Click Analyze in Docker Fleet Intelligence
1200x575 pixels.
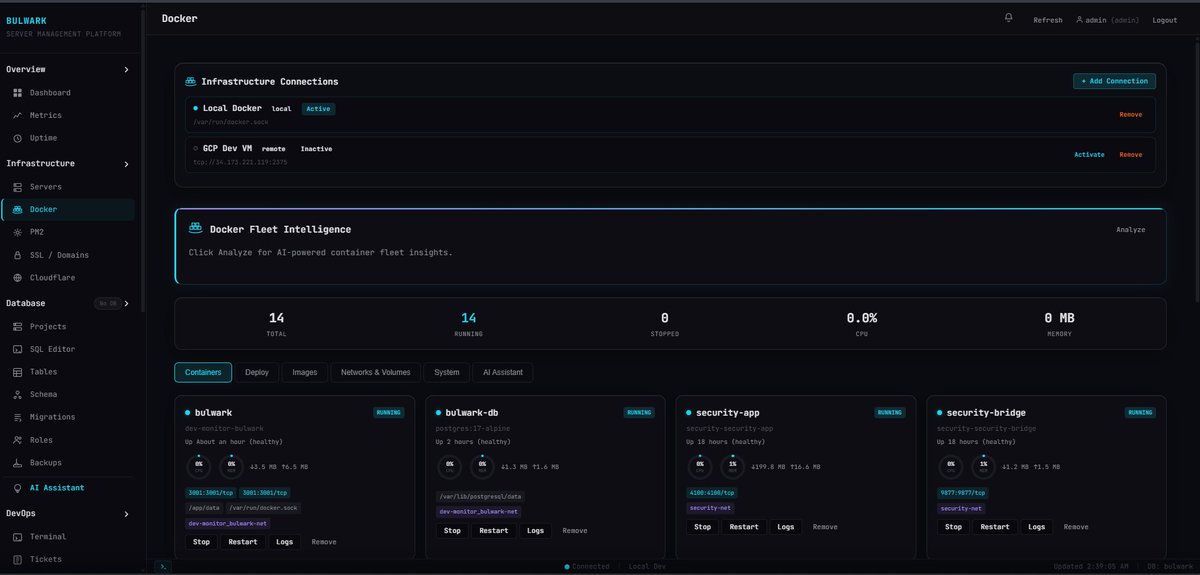[x=1131, y=230]
